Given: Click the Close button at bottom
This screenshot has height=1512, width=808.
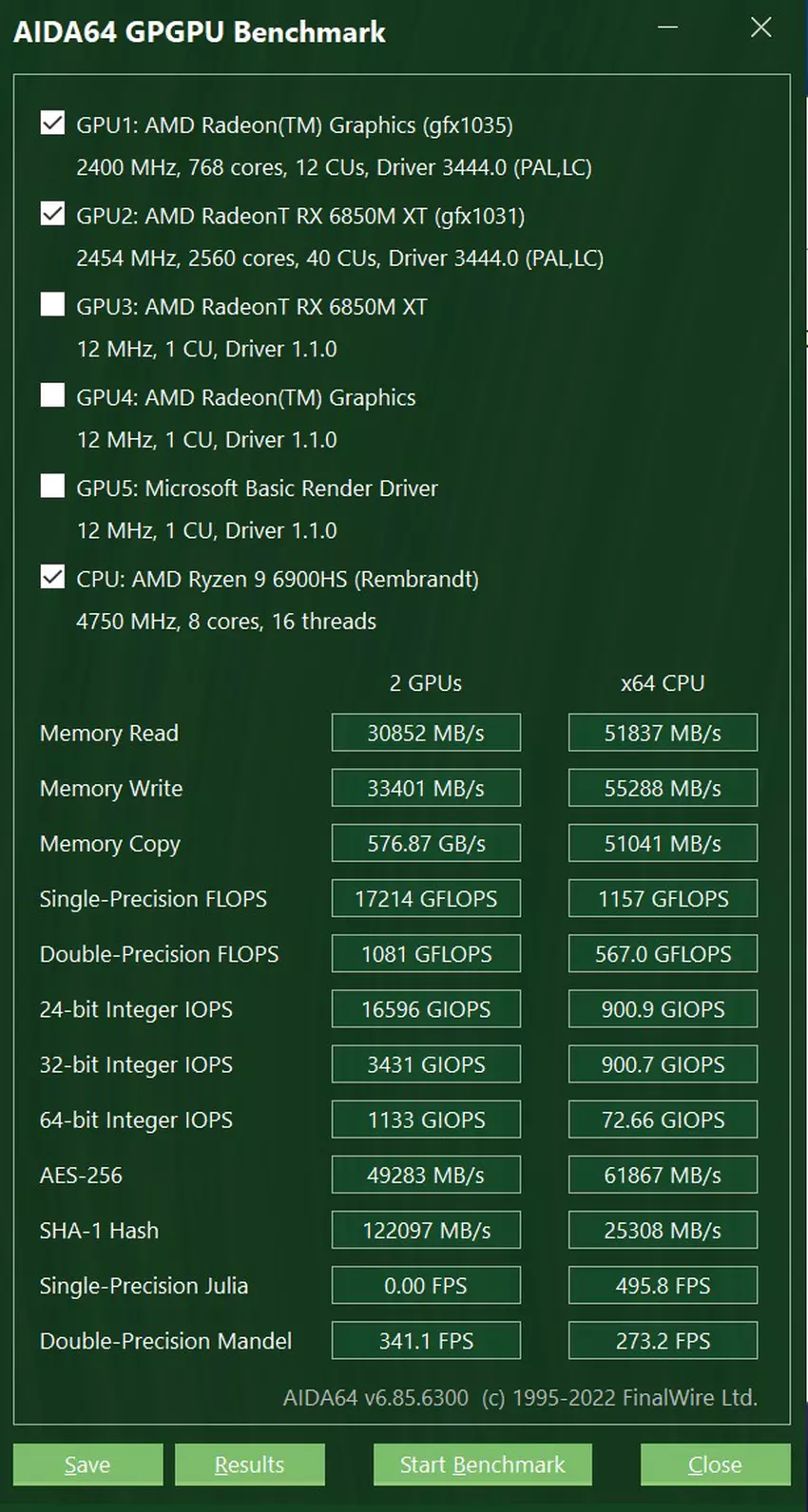Looking at the screenshot, I should tap(715, 1464).
